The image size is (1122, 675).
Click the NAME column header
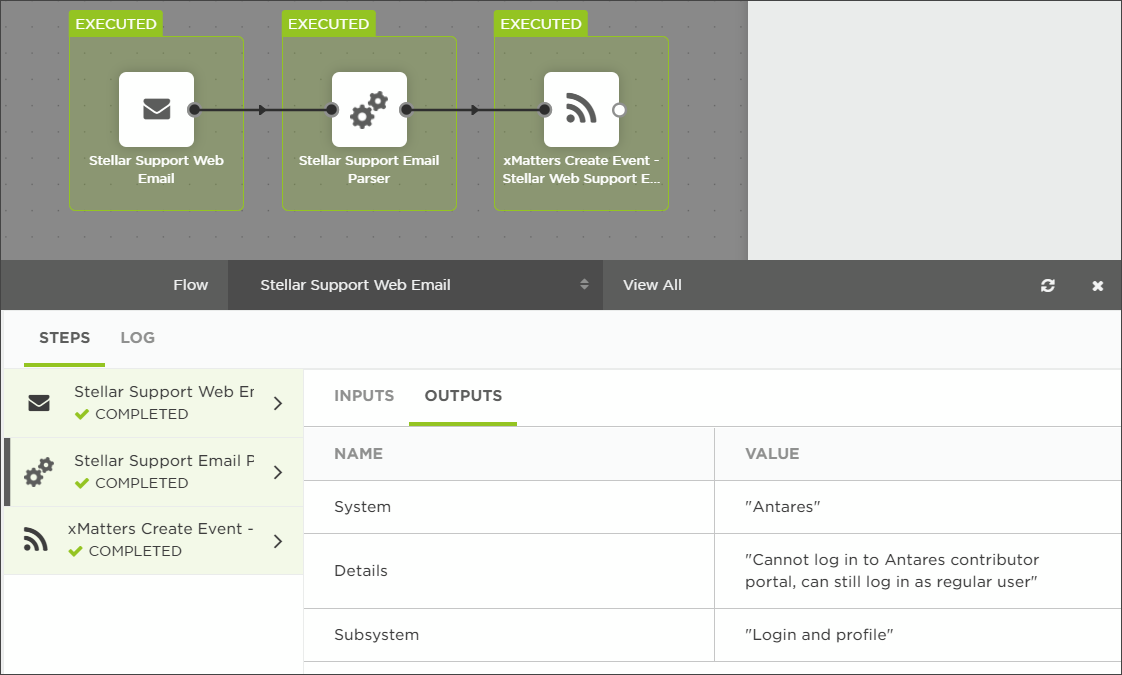coord(358,454)
